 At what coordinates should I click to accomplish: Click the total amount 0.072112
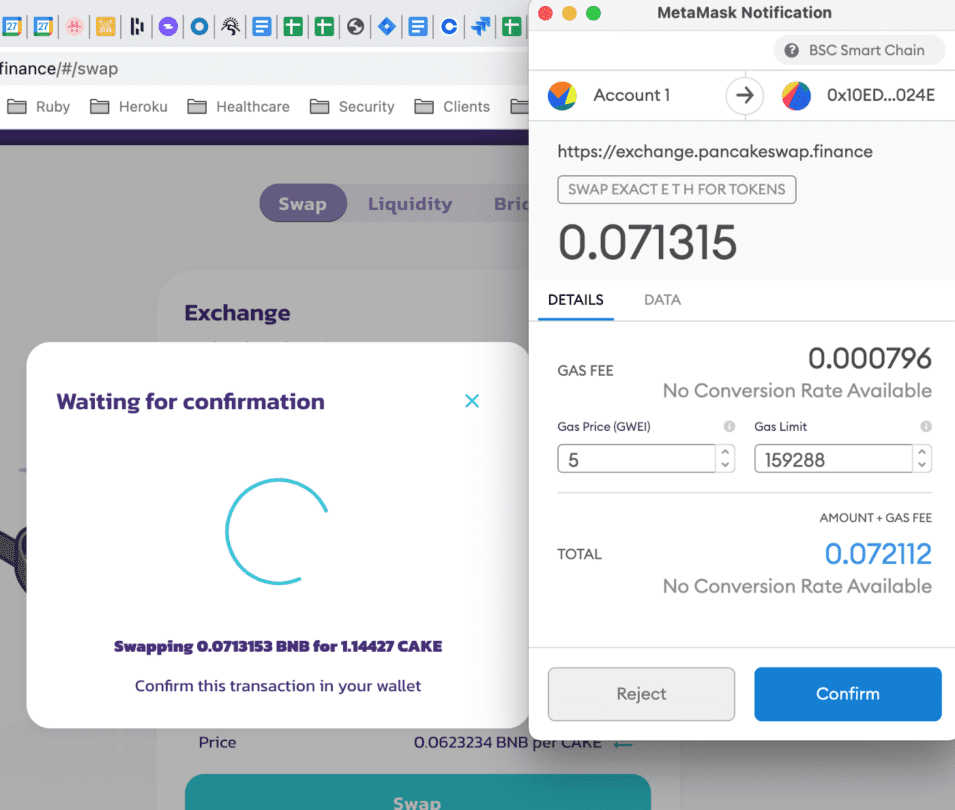pyautogui.click(x=878, y=554)
